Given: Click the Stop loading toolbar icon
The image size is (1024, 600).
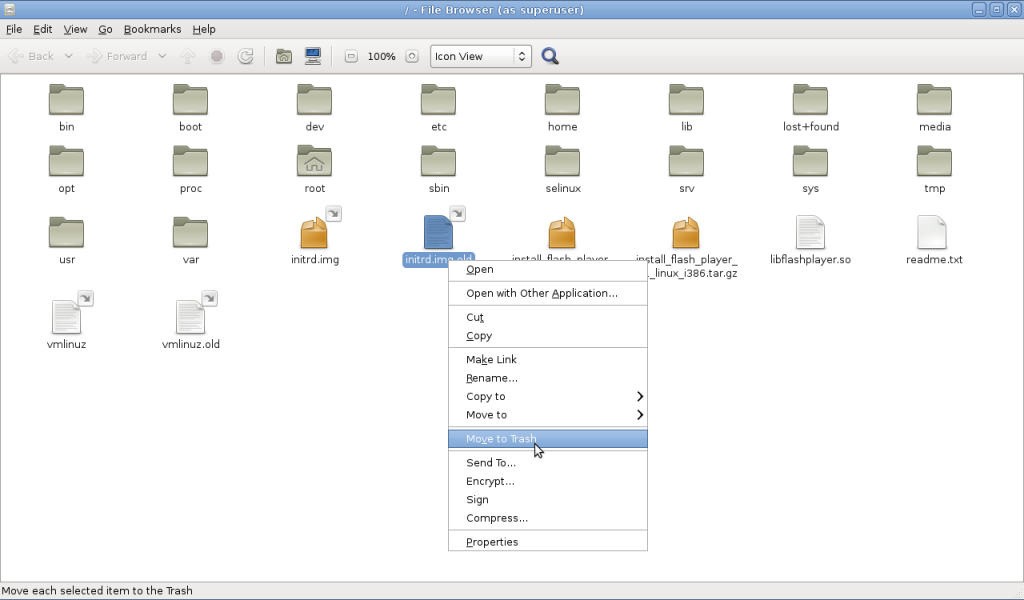Looking at the screenshot, I should (x=217, y=56).
